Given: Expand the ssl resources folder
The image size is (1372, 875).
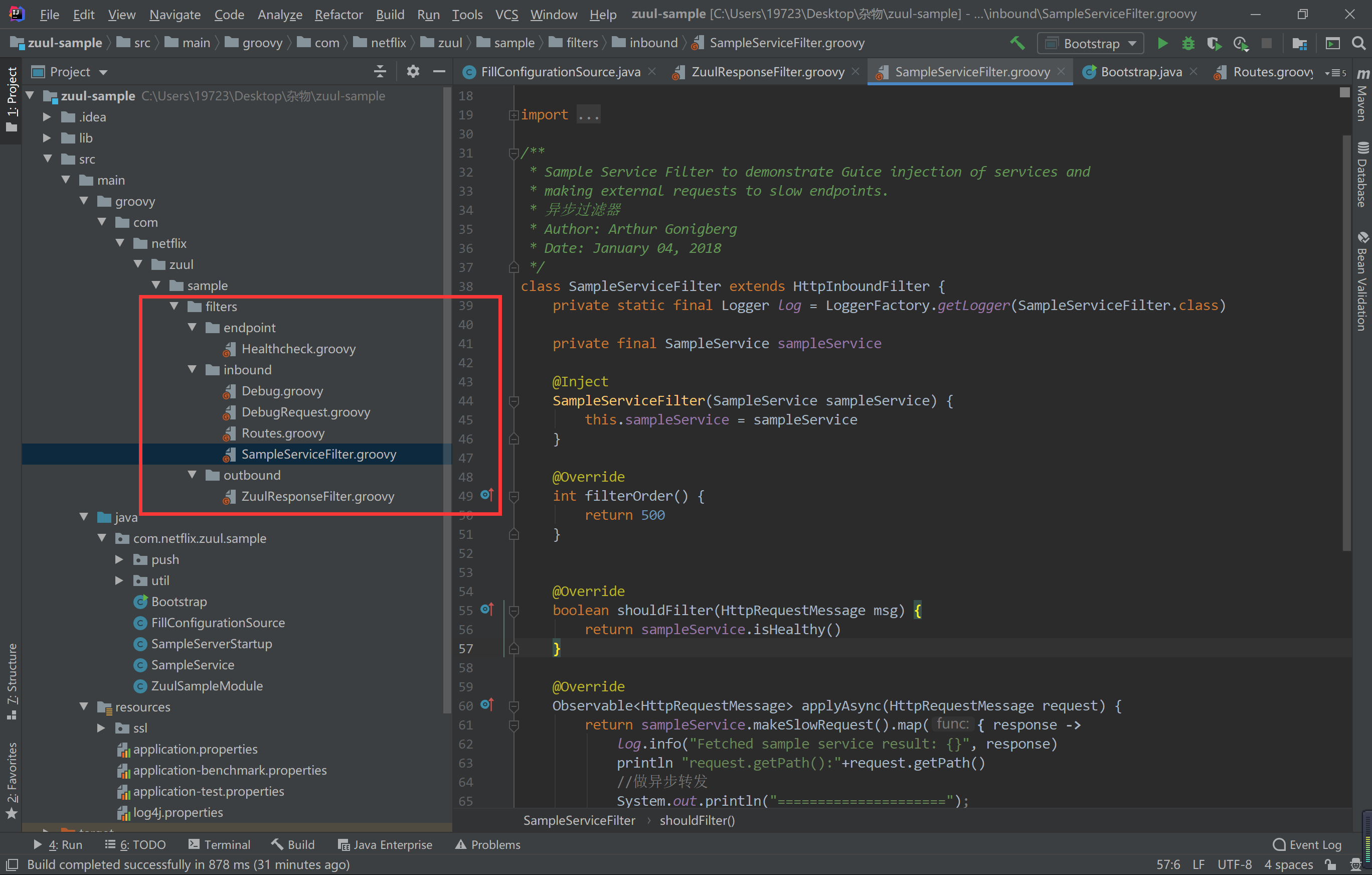Looking at the screenshot, I should [x=101, y=728].
